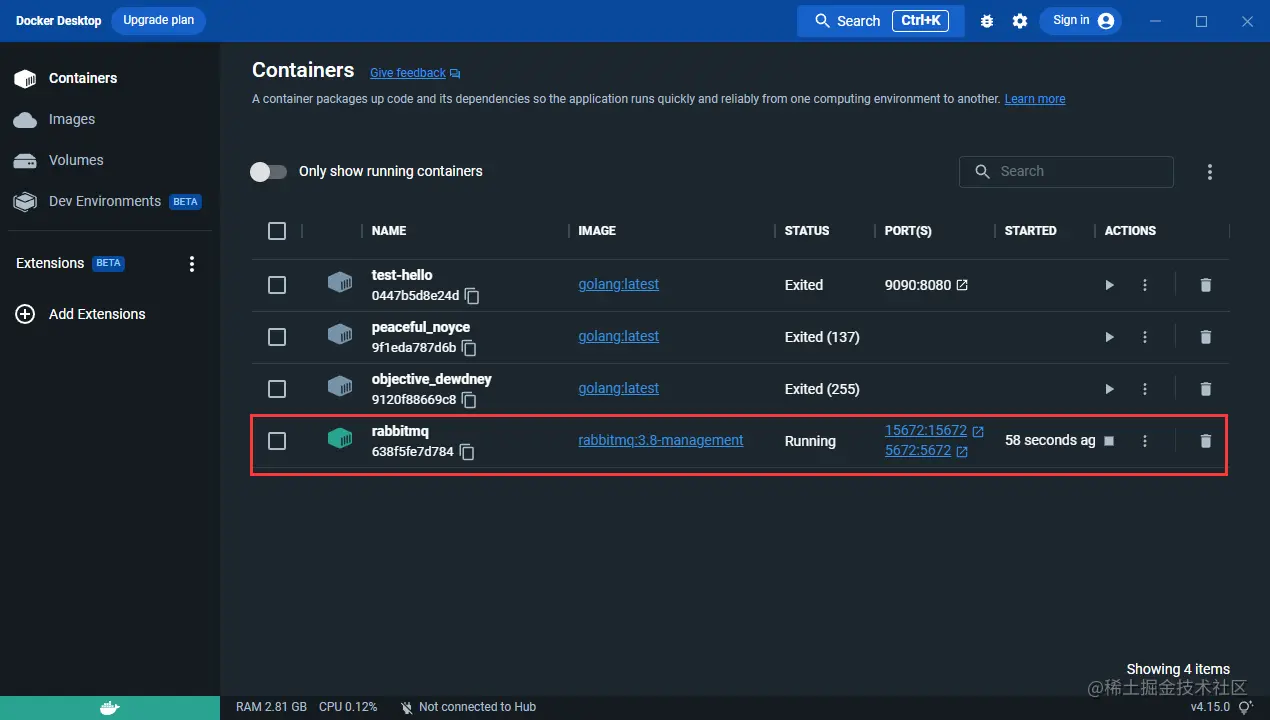
Task: Open more options menu for objective_dewdney
Action: point(1145,389)
